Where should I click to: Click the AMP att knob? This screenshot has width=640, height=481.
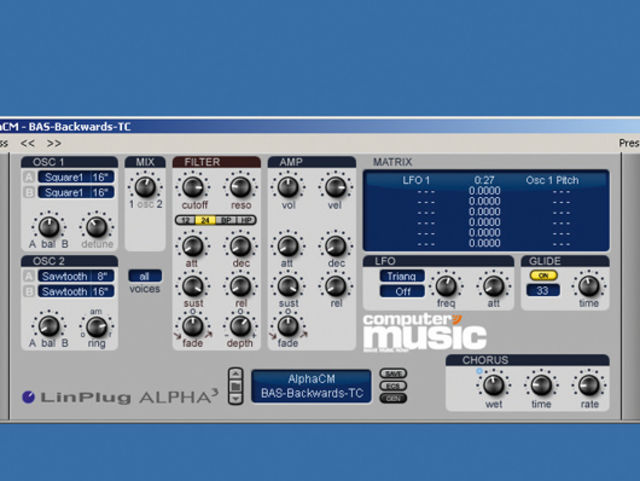[x=288, y=245]
